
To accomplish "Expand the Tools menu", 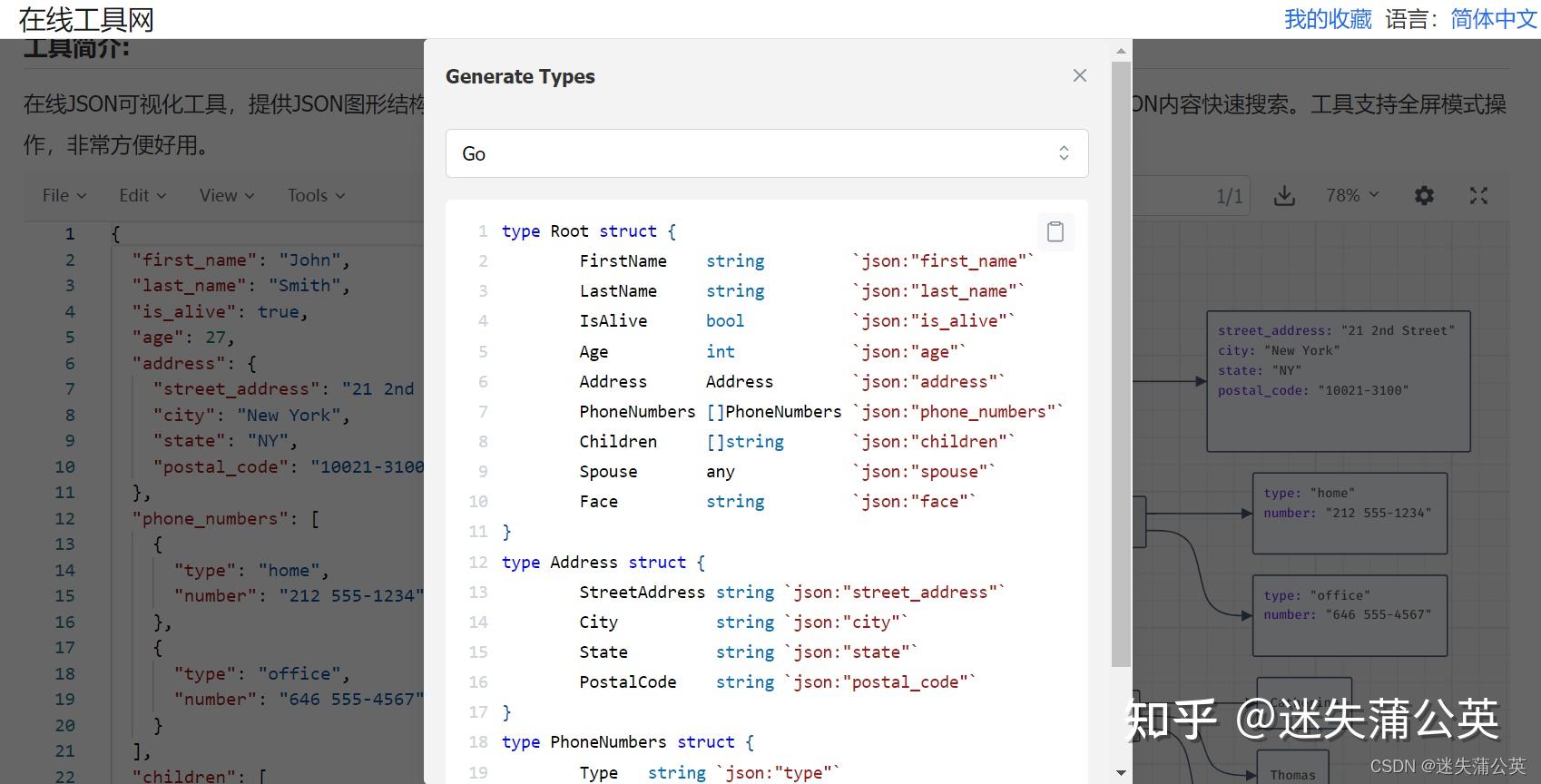I will coord(316,196).
